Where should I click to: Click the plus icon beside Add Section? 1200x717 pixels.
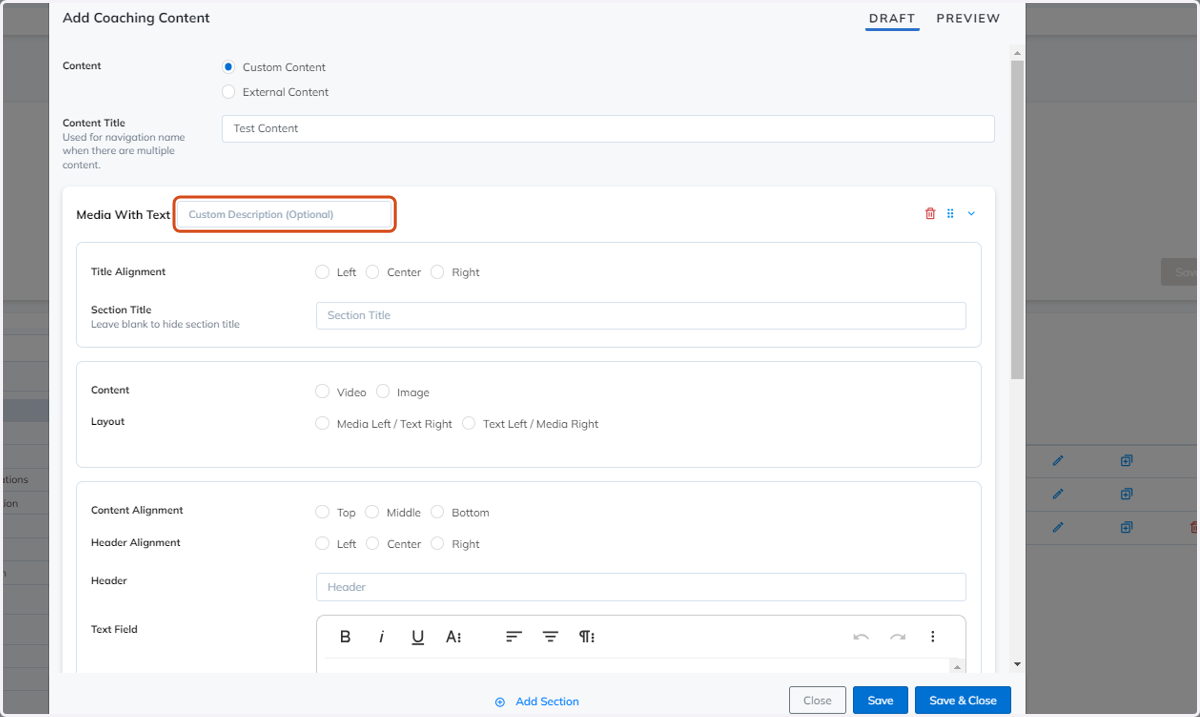click(x=500, y=702)
